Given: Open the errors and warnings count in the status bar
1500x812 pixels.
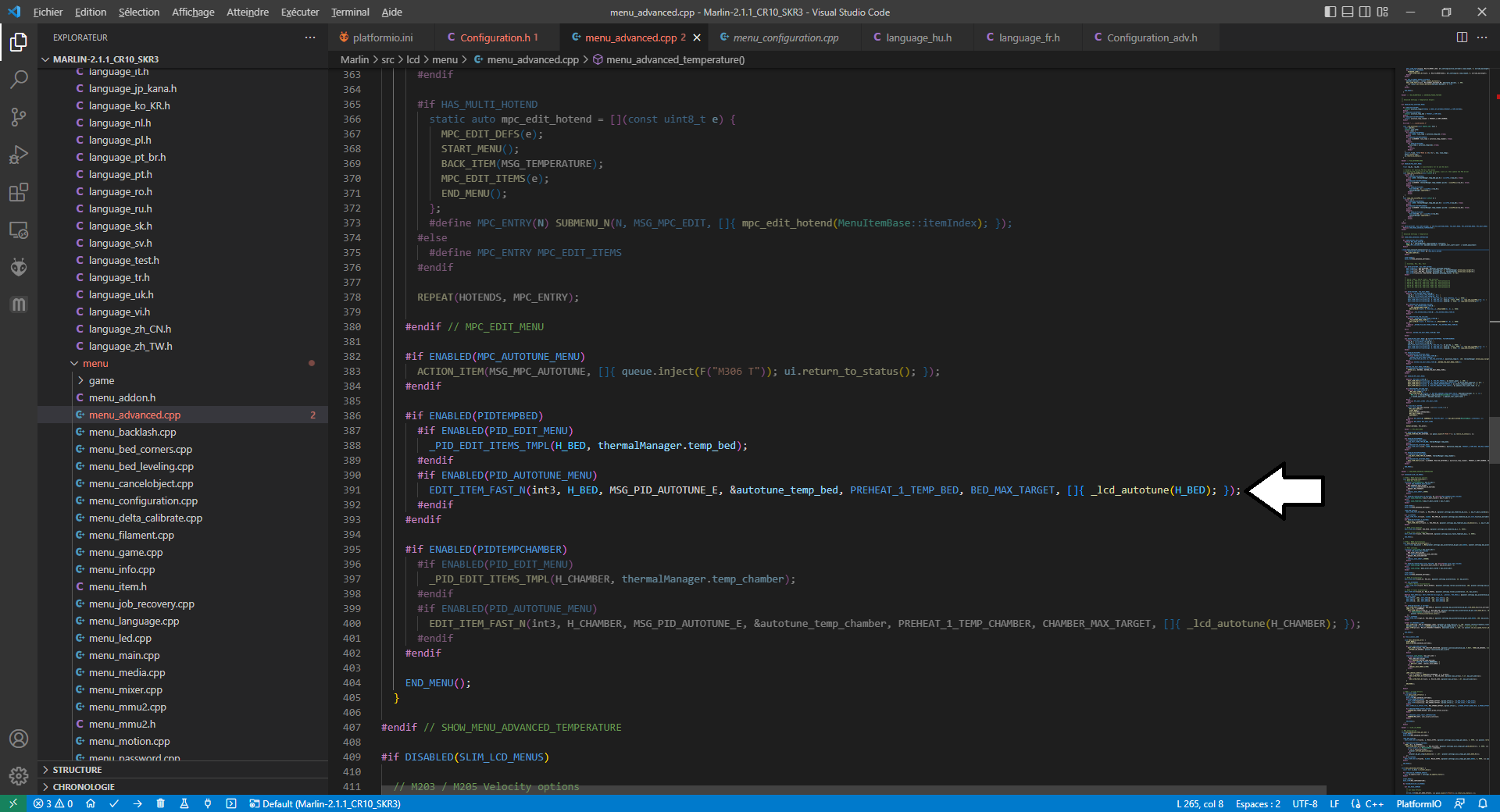Looking at the screenshot, I should [x=53, y=803].
